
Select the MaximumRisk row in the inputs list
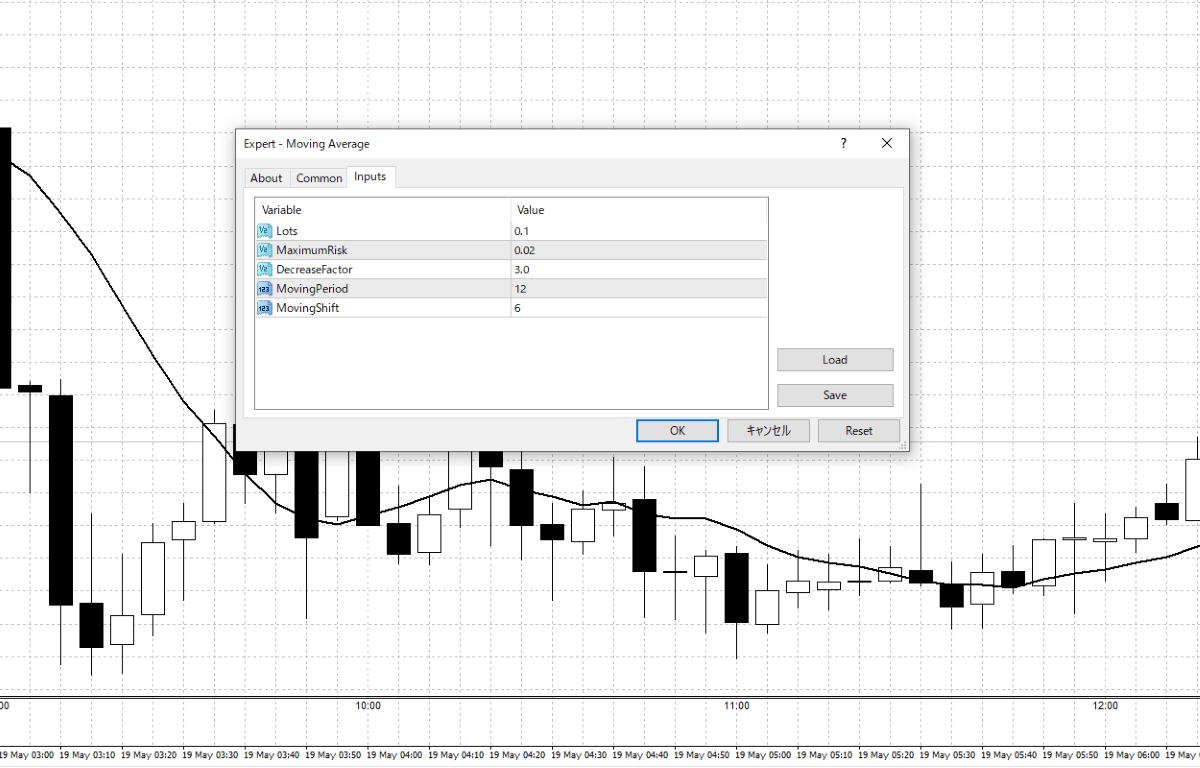point(380,250)
